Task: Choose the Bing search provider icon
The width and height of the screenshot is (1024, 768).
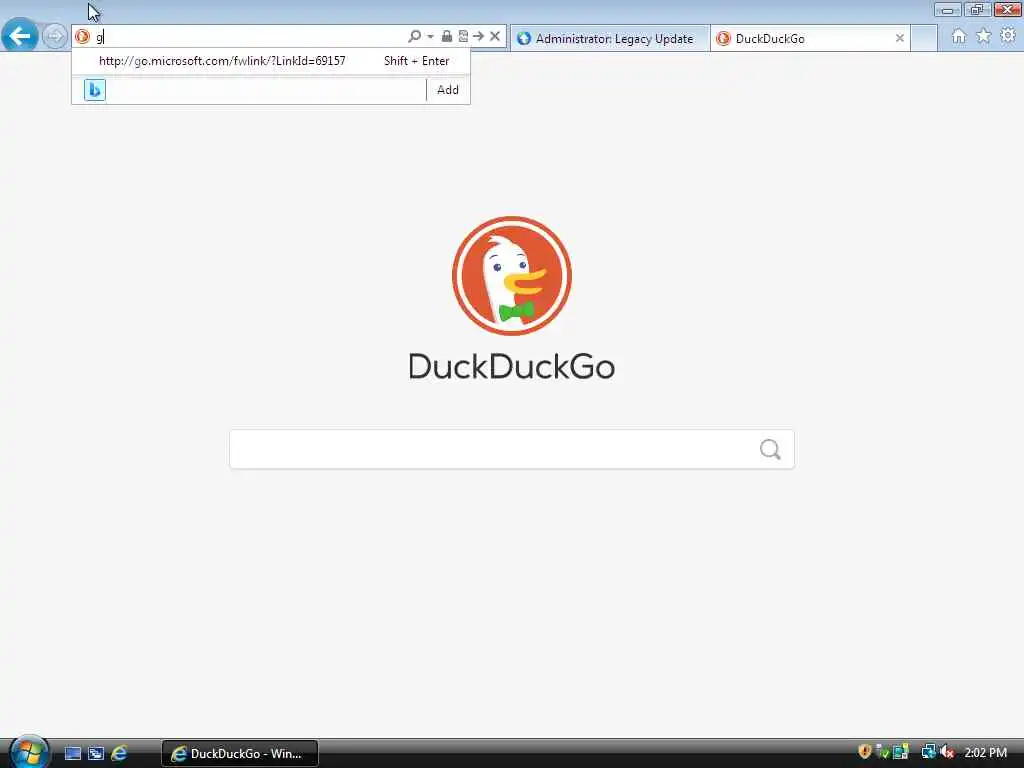Action: (95, 89)
